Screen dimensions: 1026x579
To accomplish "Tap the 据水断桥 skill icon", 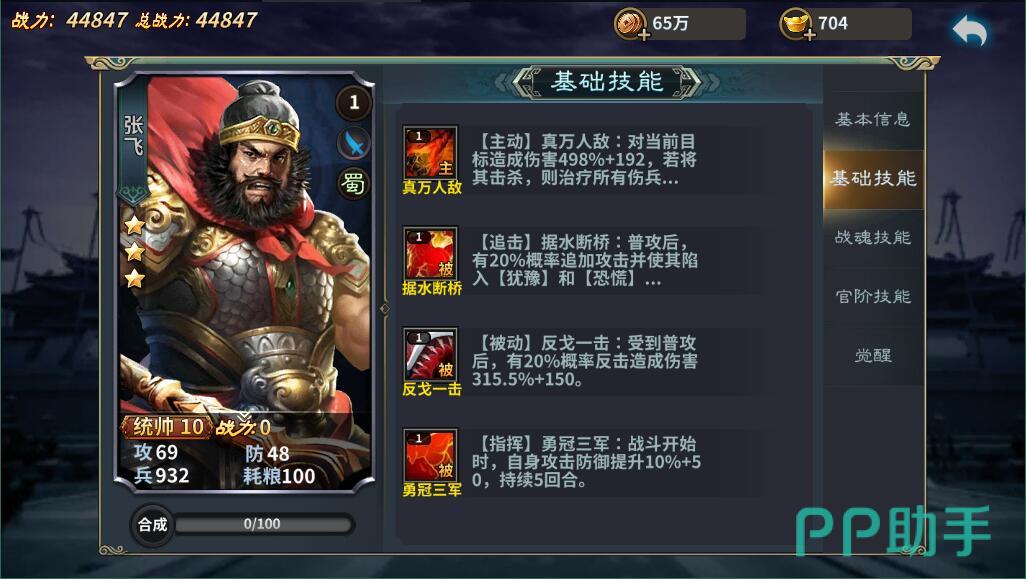I will point(430,253).
